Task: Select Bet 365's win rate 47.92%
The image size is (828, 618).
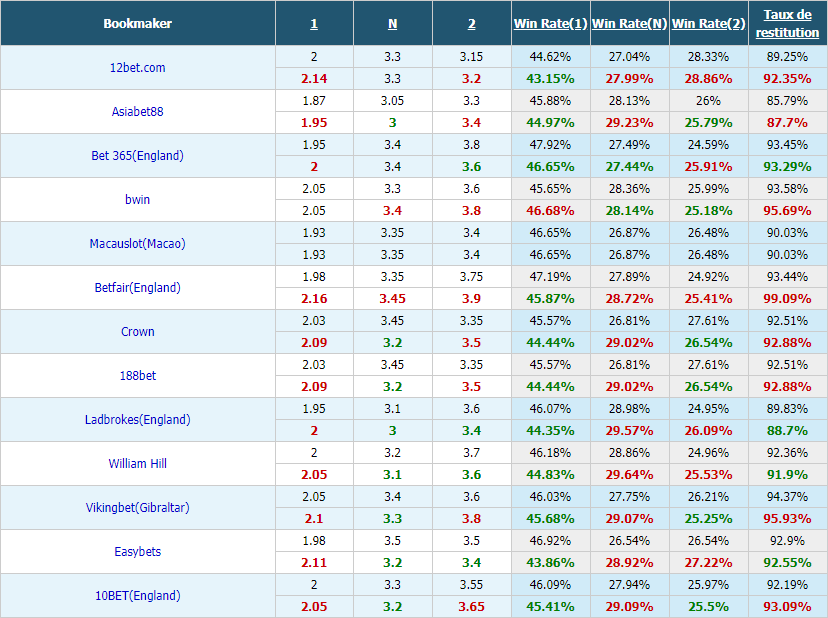Action: tap(550, 145)
